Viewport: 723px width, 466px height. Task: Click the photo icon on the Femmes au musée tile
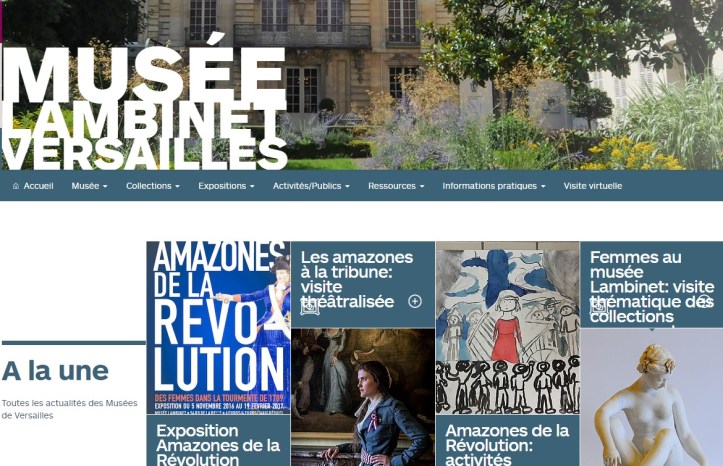coord(599,307)
